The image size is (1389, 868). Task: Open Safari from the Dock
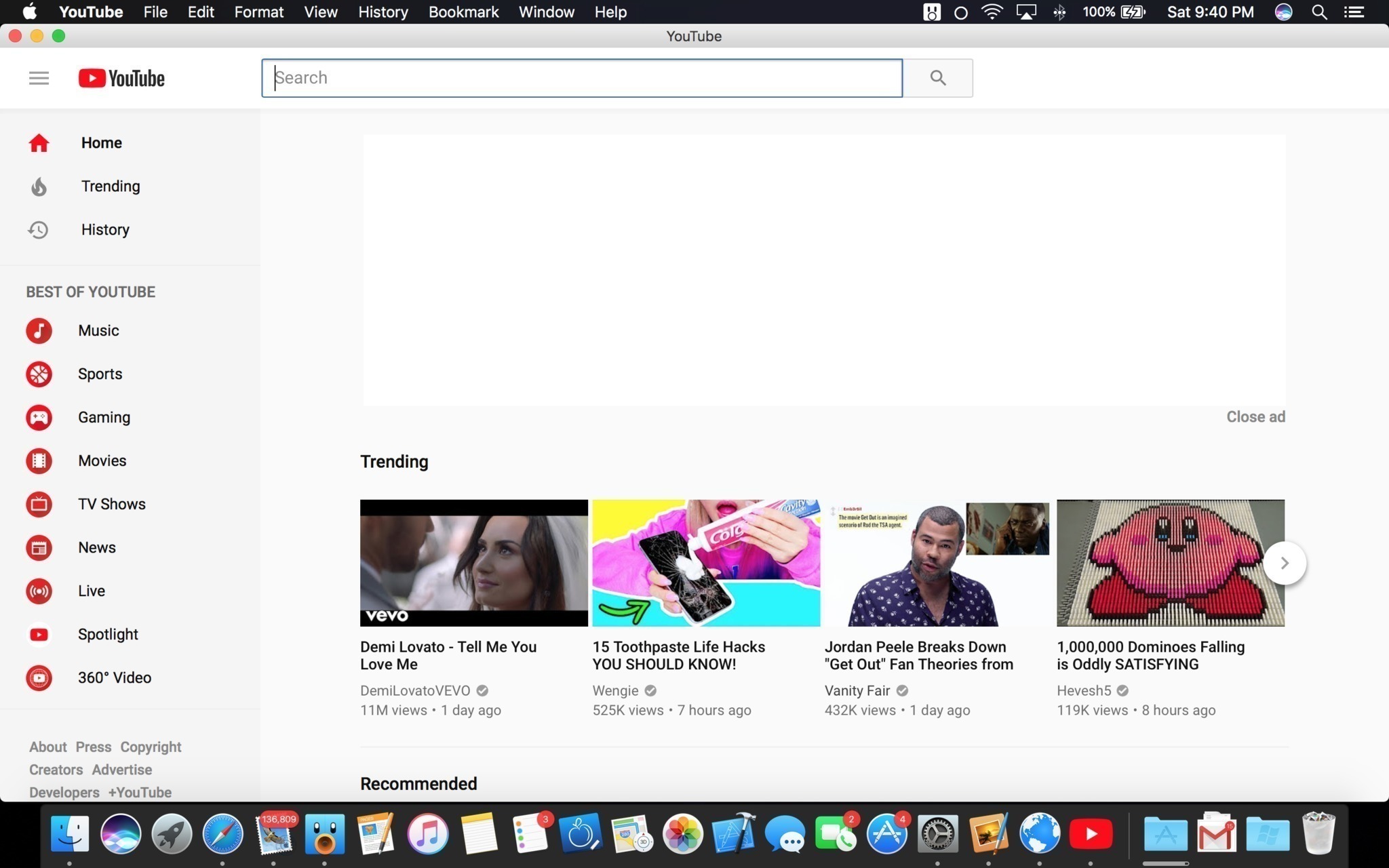(x=222, y=833)
